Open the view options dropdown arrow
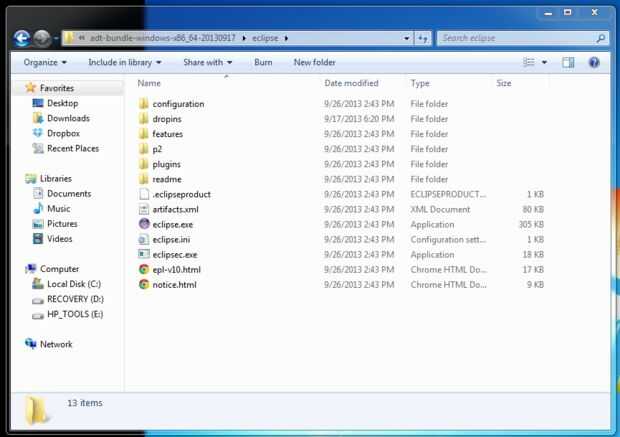The height and width of the screenshot is (437, 620). coord(544,62)
